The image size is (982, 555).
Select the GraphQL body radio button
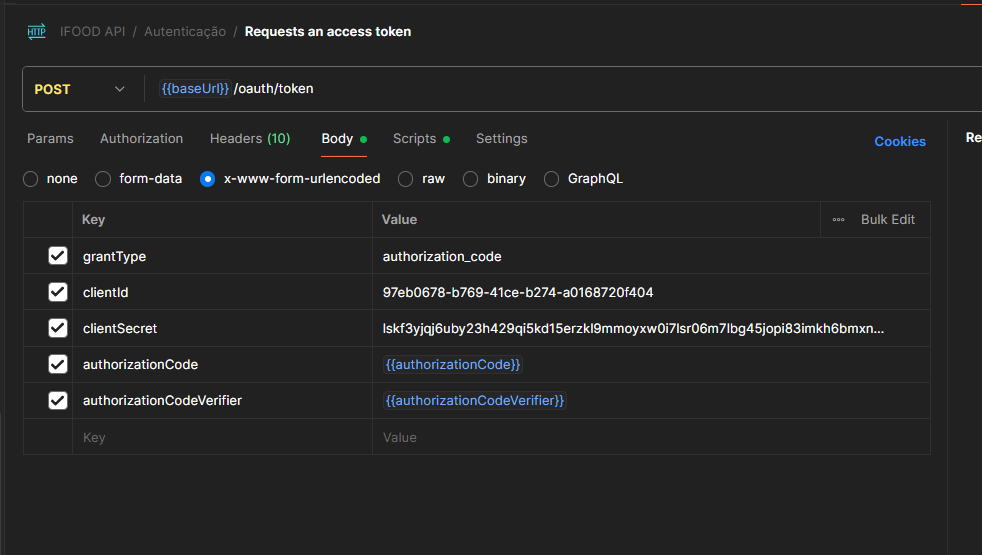[552, 179]
